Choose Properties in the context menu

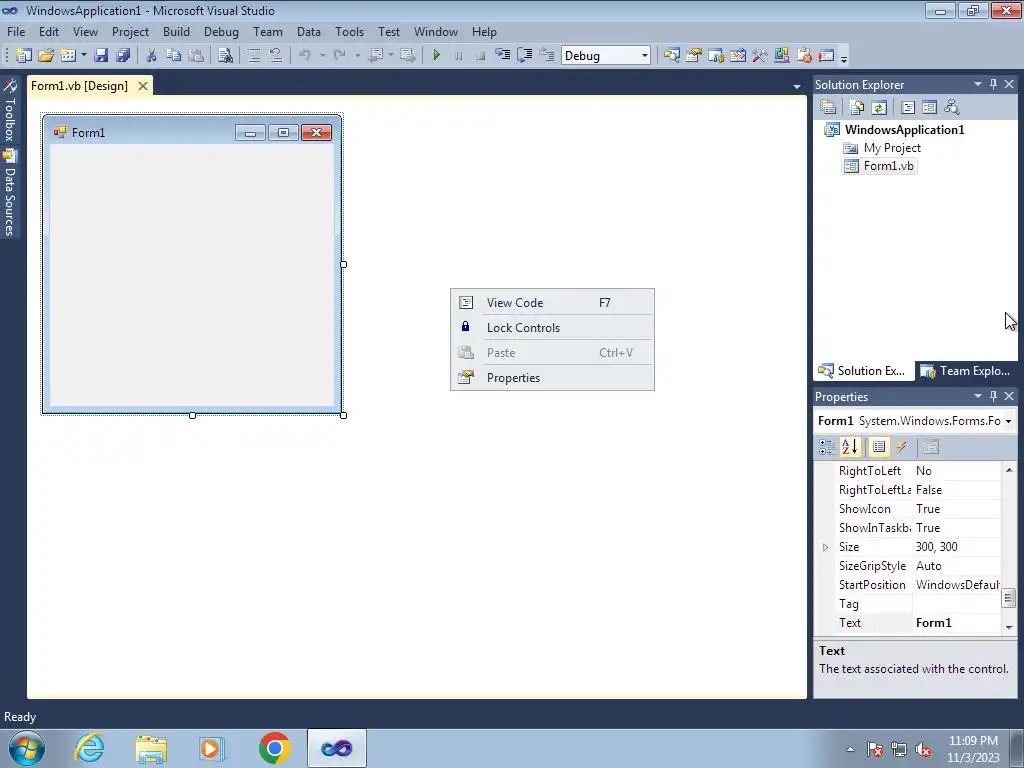pyautogui.click(x=552, y=377)
